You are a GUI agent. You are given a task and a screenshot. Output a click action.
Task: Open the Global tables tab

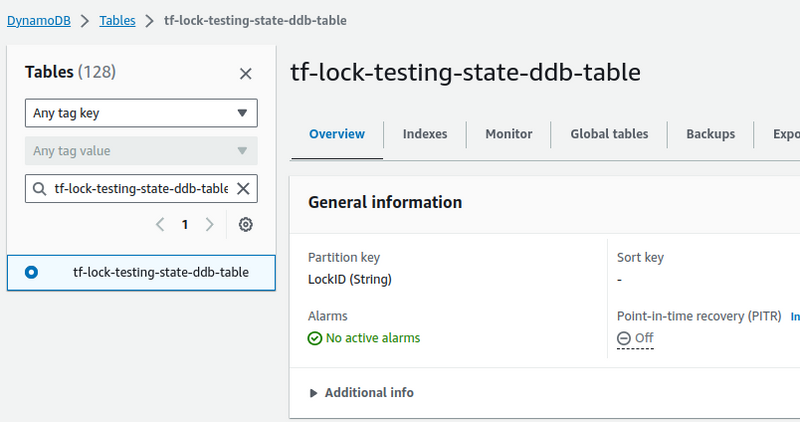tap(609, 134)
